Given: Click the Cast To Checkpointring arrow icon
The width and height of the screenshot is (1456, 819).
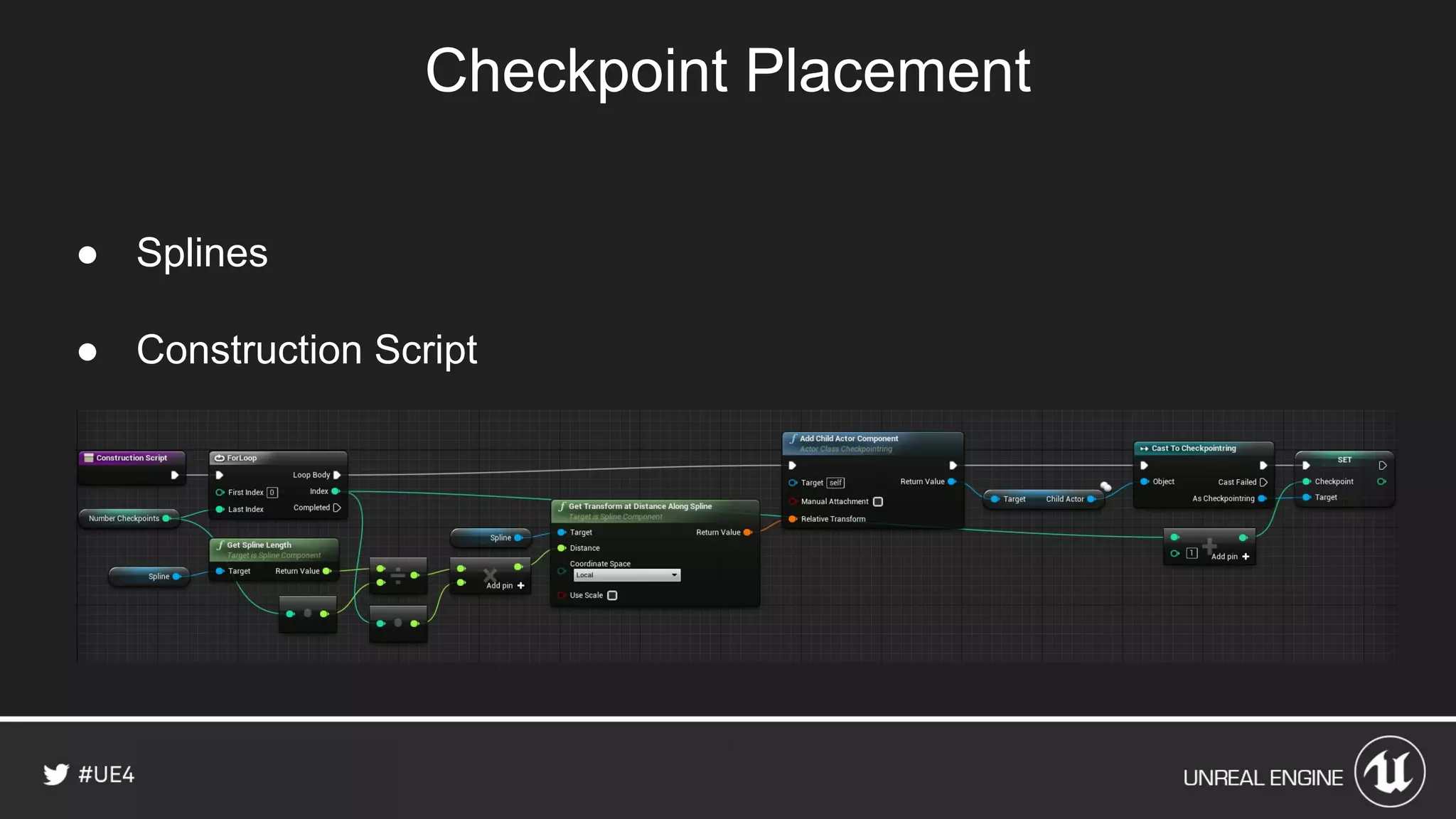Looking at the screenshot, I should [x=1144, y=449].
